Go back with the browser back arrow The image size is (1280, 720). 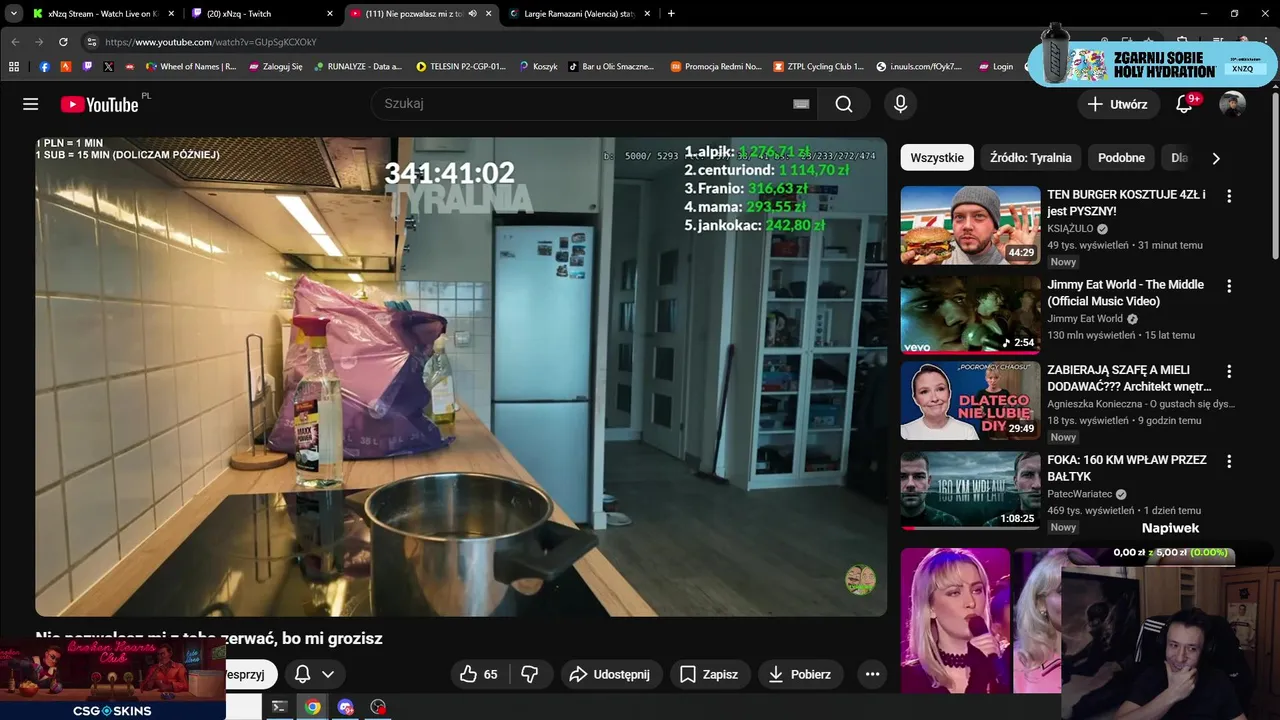15,42
